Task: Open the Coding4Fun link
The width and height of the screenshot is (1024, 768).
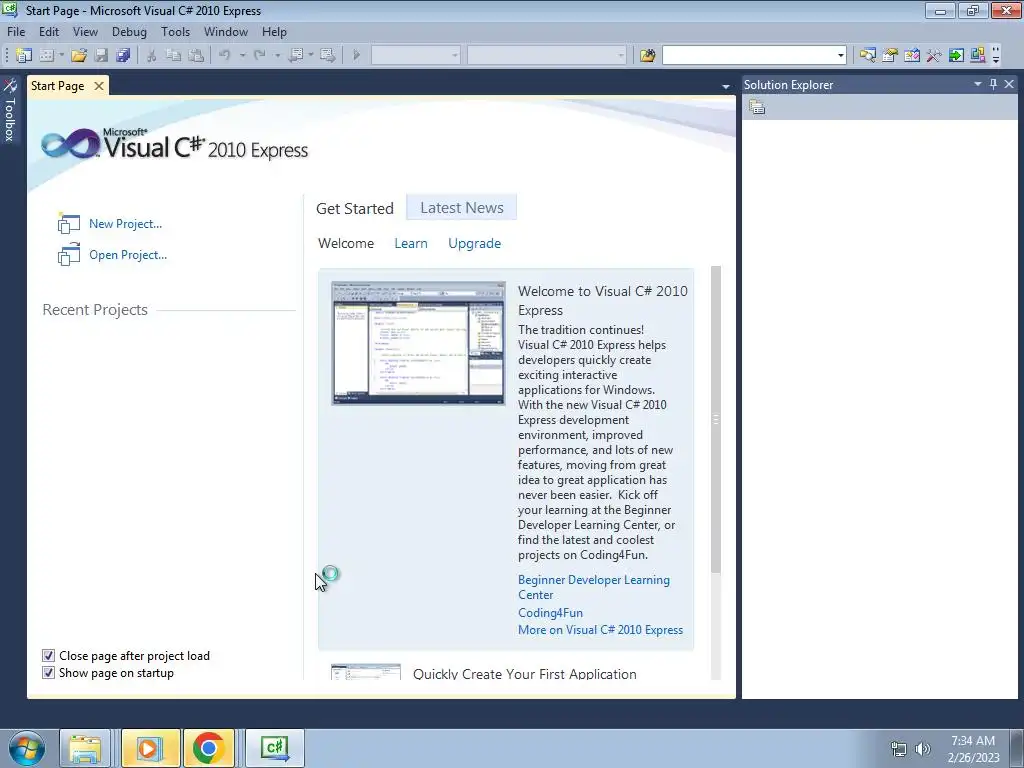Action: pyautogui.click(x=551, y=613)
